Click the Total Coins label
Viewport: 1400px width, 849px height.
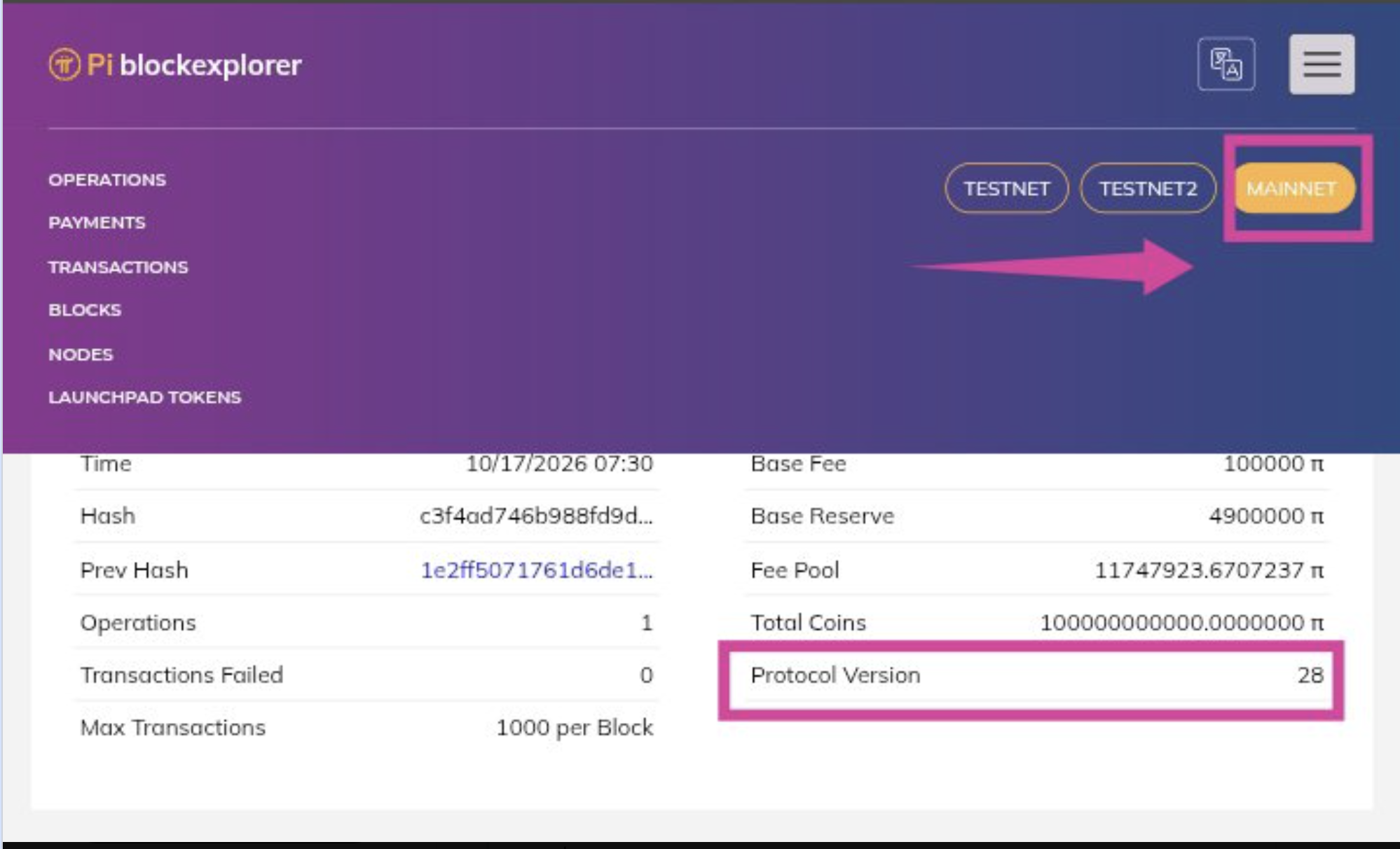pos(808,623)
